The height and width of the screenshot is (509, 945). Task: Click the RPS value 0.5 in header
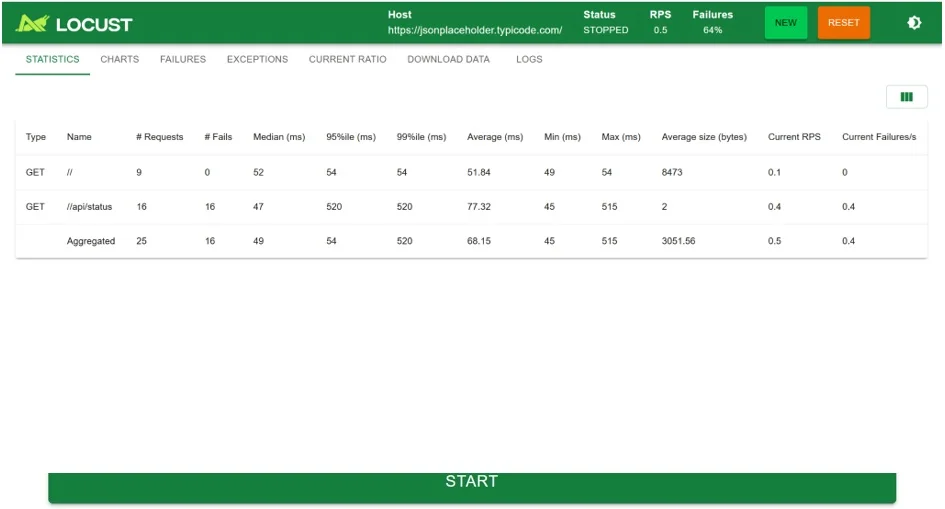[x=660, y=30]
